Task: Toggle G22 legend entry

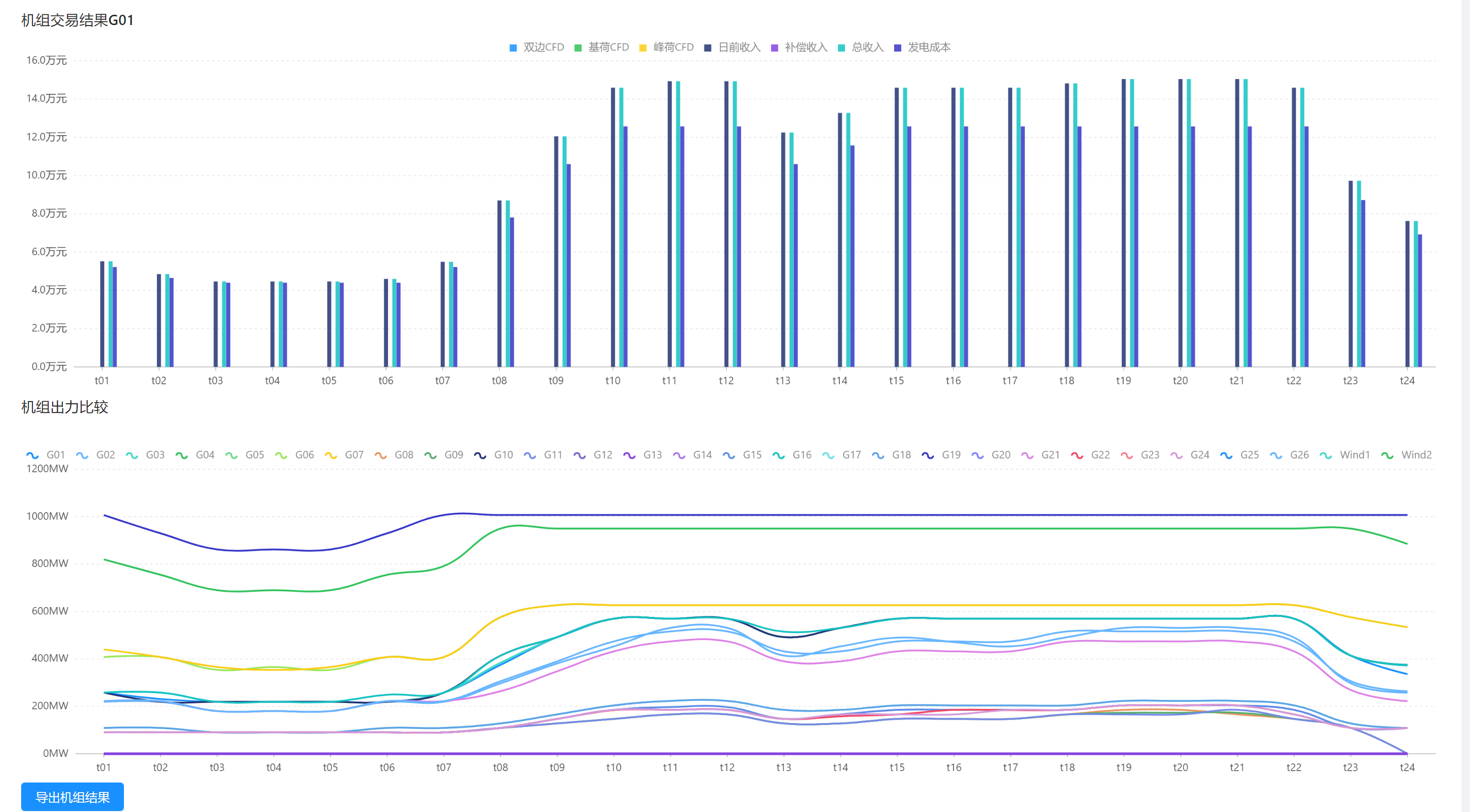Action: [1090, 455]
